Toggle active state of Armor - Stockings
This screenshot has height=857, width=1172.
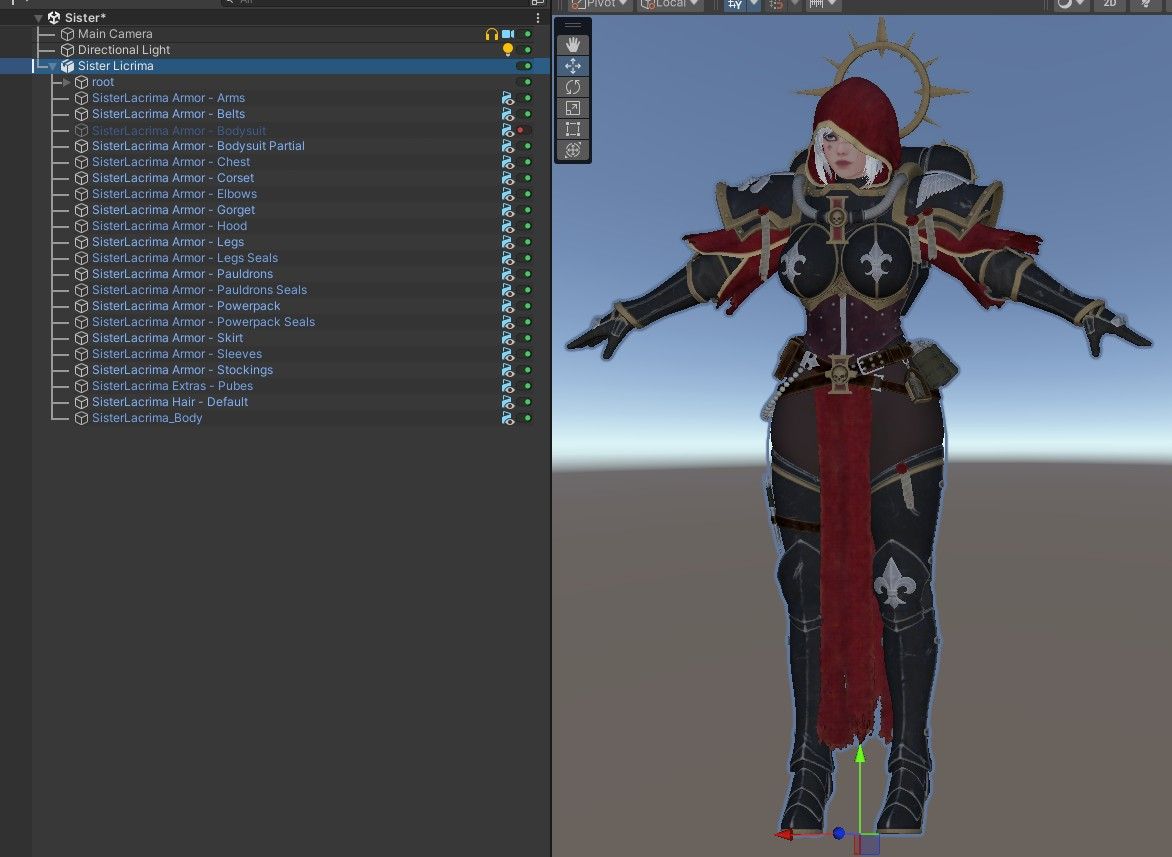tap(525, 370)
